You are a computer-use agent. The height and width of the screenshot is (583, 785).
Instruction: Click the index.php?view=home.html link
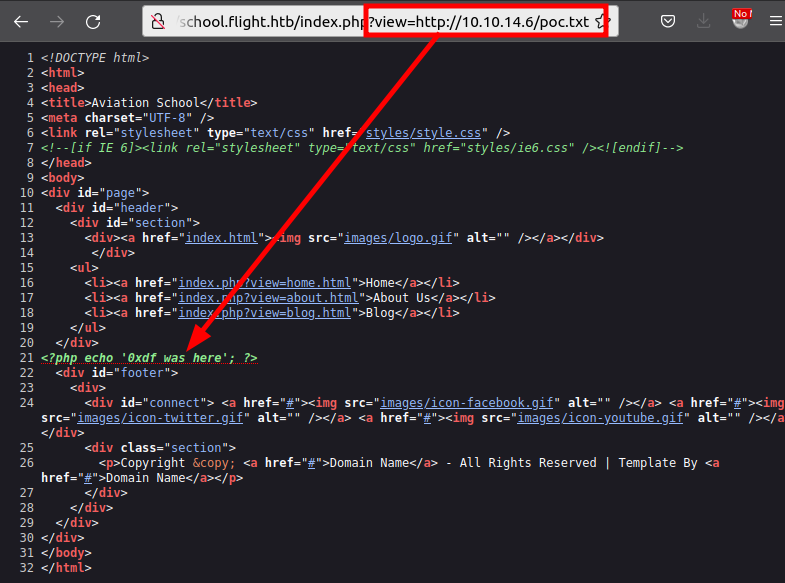coord(264,283)
